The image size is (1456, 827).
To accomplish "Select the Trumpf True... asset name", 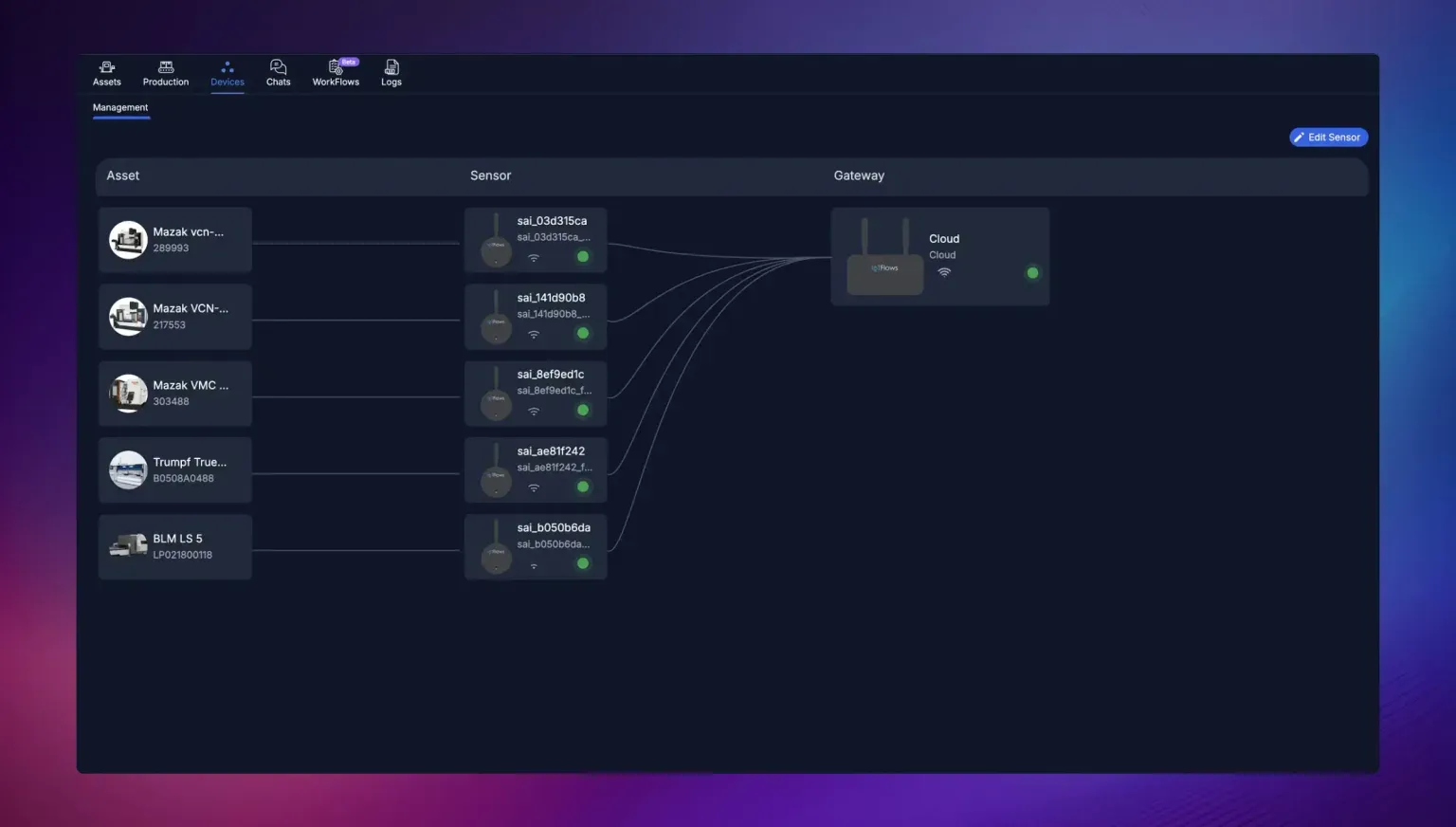I will click(x=190, y=462).
